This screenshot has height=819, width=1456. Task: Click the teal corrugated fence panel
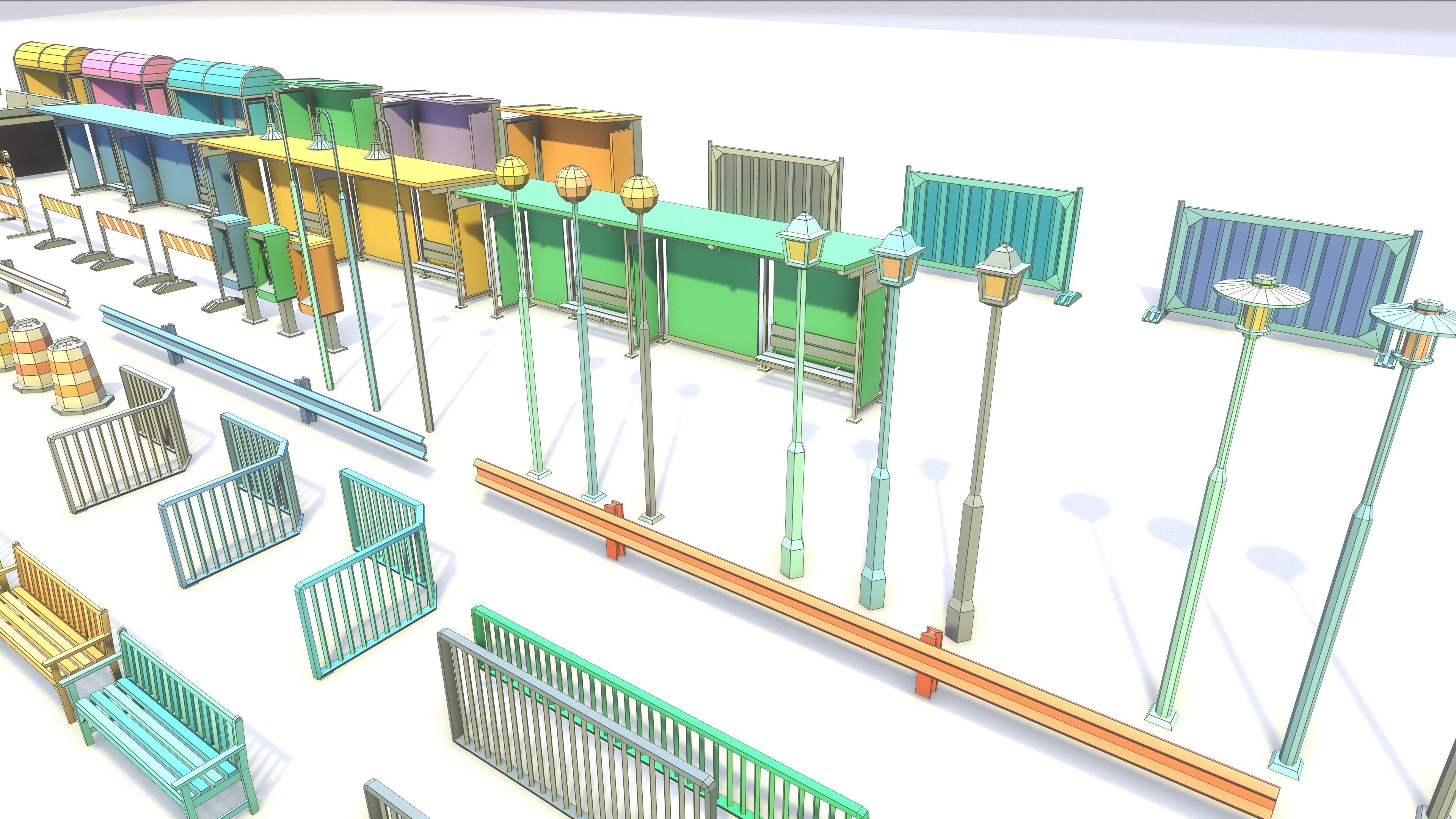[993, 235]
